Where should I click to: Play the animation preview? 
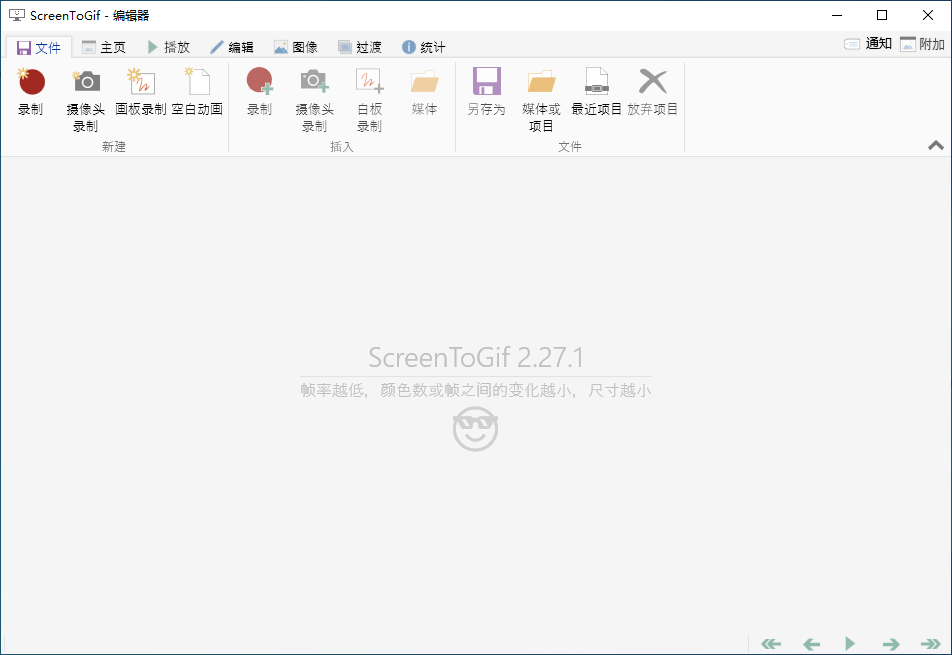click(850, 643)
